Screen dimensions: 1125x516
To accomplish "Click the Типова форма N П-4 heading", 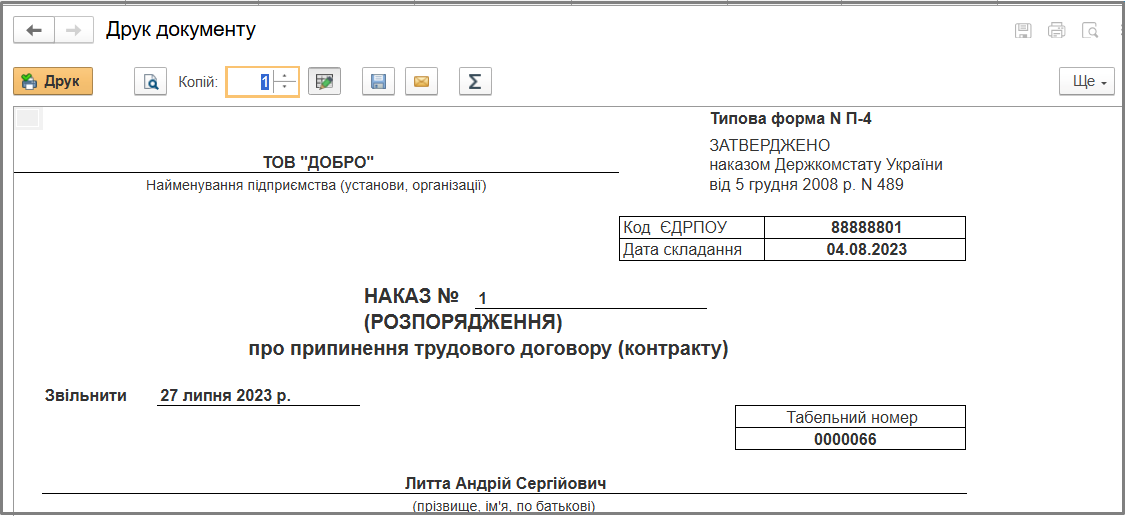I will pyautogui.click(x=791, y=119).
